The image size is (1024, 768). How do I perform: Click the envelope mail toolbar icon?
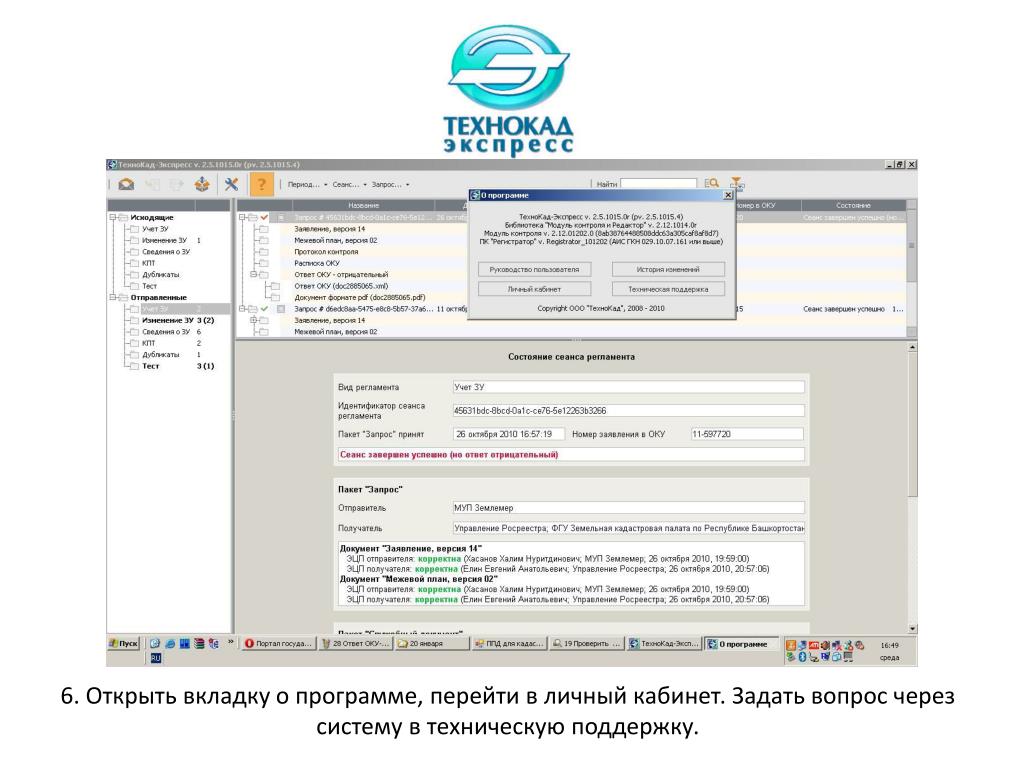(x=126, y=184)
